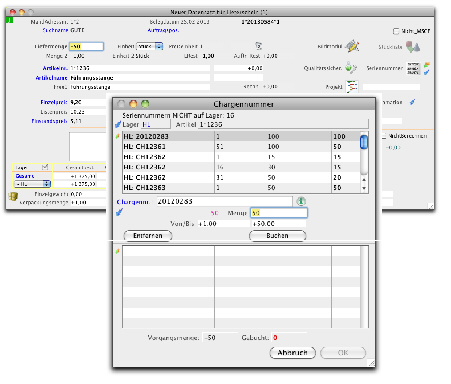Click the Projekt input field
This screenshot has height=384, width=451.
[x=391, y=87]
